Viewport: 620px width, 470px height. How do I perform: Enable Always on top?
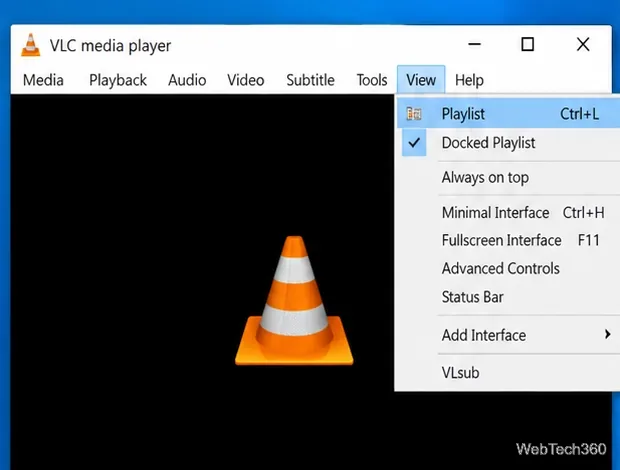coord(508,177)
